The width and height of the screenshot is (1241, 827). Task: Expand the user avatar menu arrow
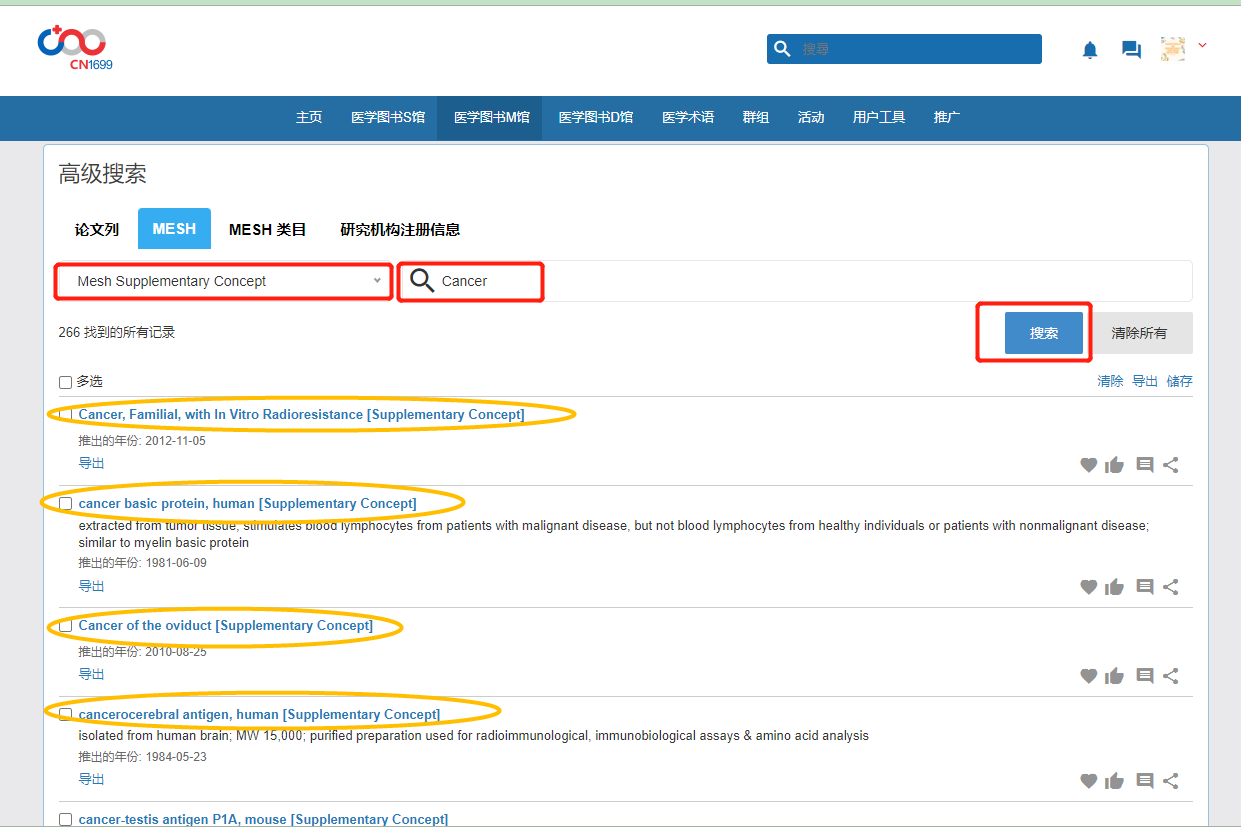[x=1202, y=45]
